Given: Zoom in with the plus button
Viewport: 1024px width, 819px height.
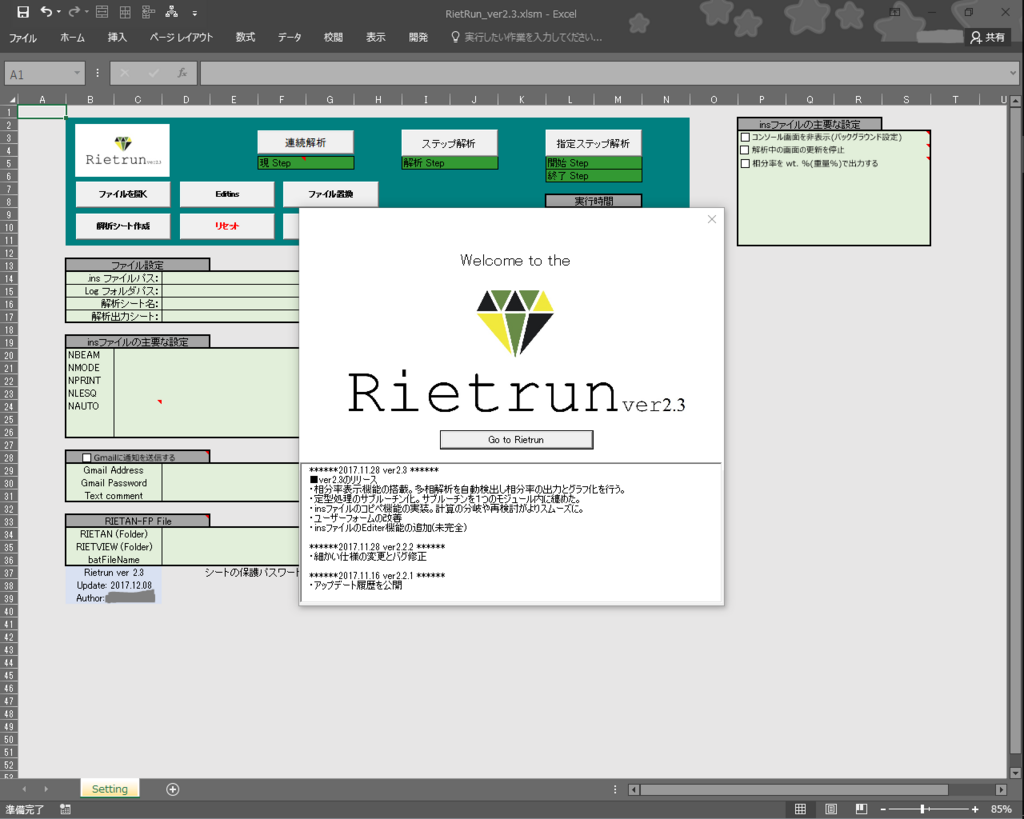Looking at the screenshot, I should (x=975, y=810).
